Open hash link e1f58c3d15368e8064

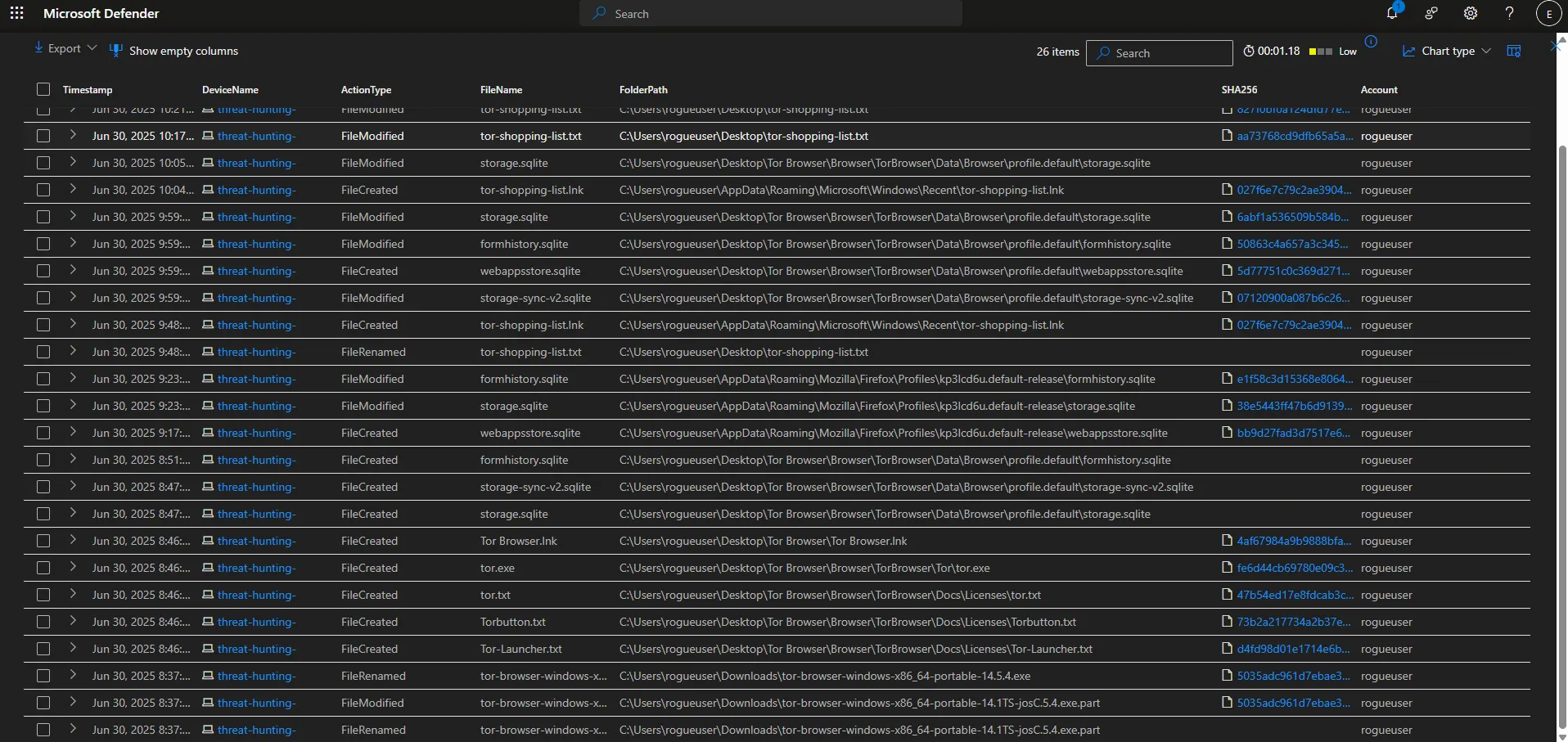(x=1295, y=379)
